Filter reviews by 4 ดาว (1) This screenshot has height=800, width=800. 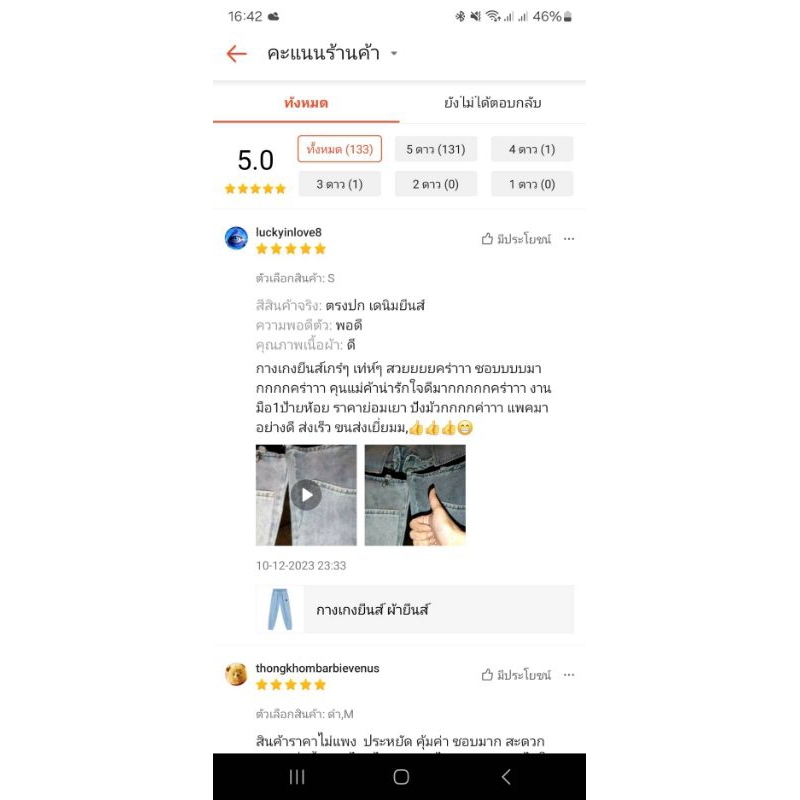coord(532,149)
